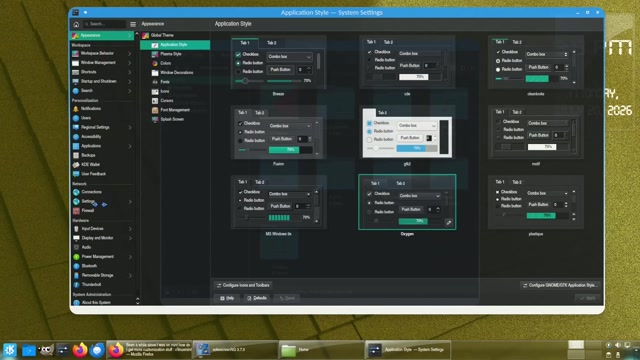
Task: Select Tab 1 in cleanlooks preview
Action: coord(500,42)
